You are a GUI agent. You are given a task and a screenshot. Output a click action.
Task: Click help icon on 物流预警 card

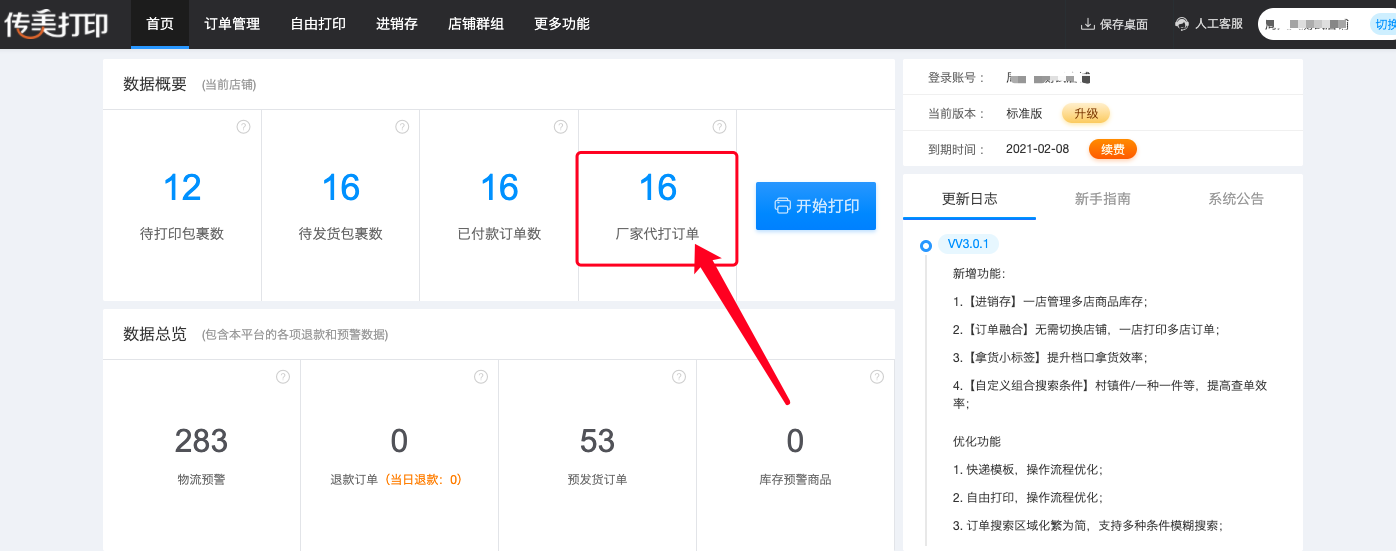point(283,377)
